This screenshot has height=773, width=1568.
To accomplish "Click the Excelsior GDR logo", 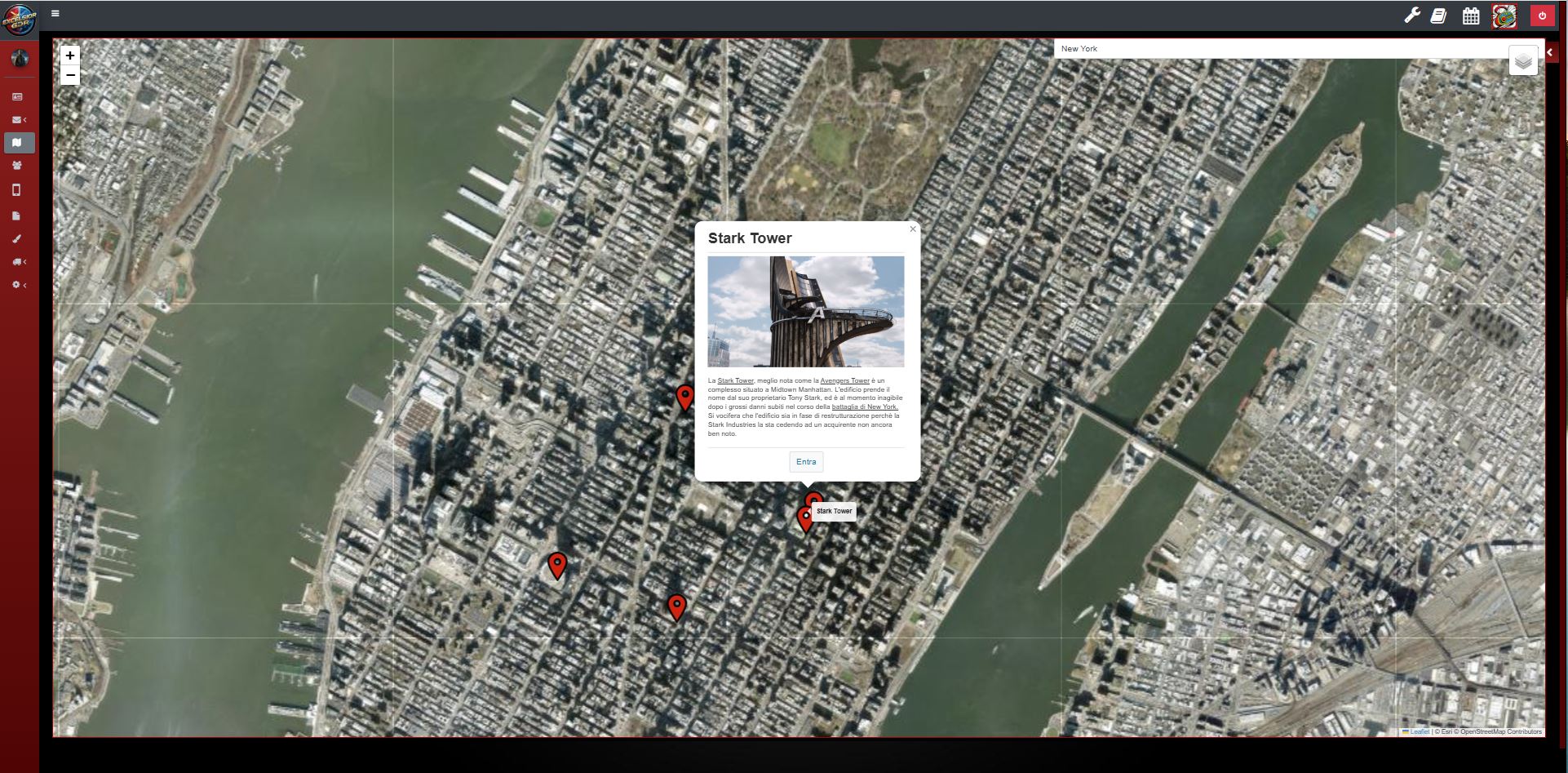I will 19,20.
